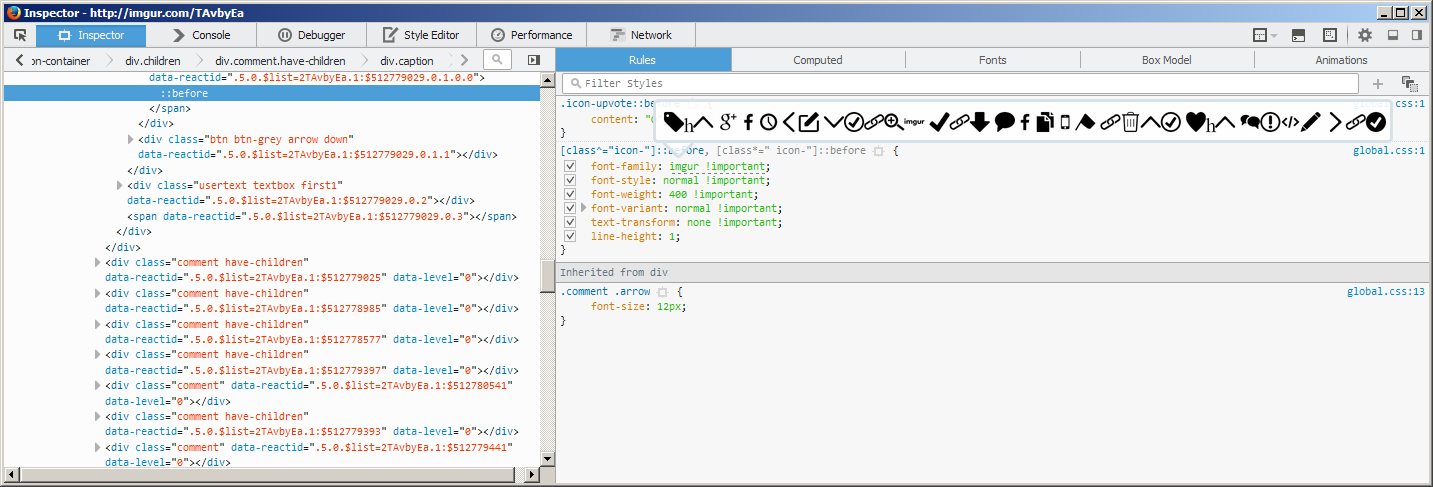This screenshot has height=487, width=1433.
Task: Activate the pick element from page tool
Action: pyautogui.click(x=20, y=35)
